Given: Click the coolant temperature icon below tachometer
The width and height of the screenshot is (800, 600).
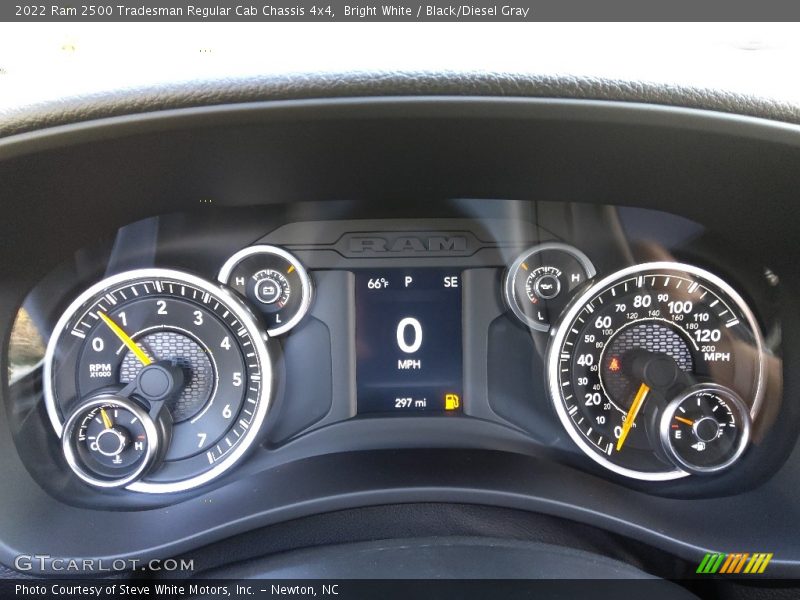Looking at the screenshot, I should [116, 459].
